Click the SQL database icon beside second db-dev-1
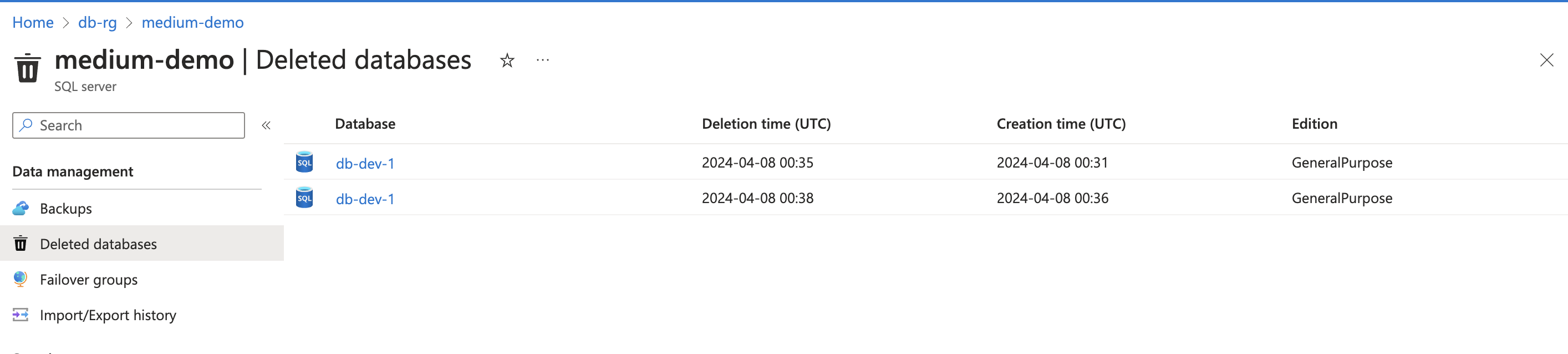This screenshot has height=354, width=1568. pos(304,198)
